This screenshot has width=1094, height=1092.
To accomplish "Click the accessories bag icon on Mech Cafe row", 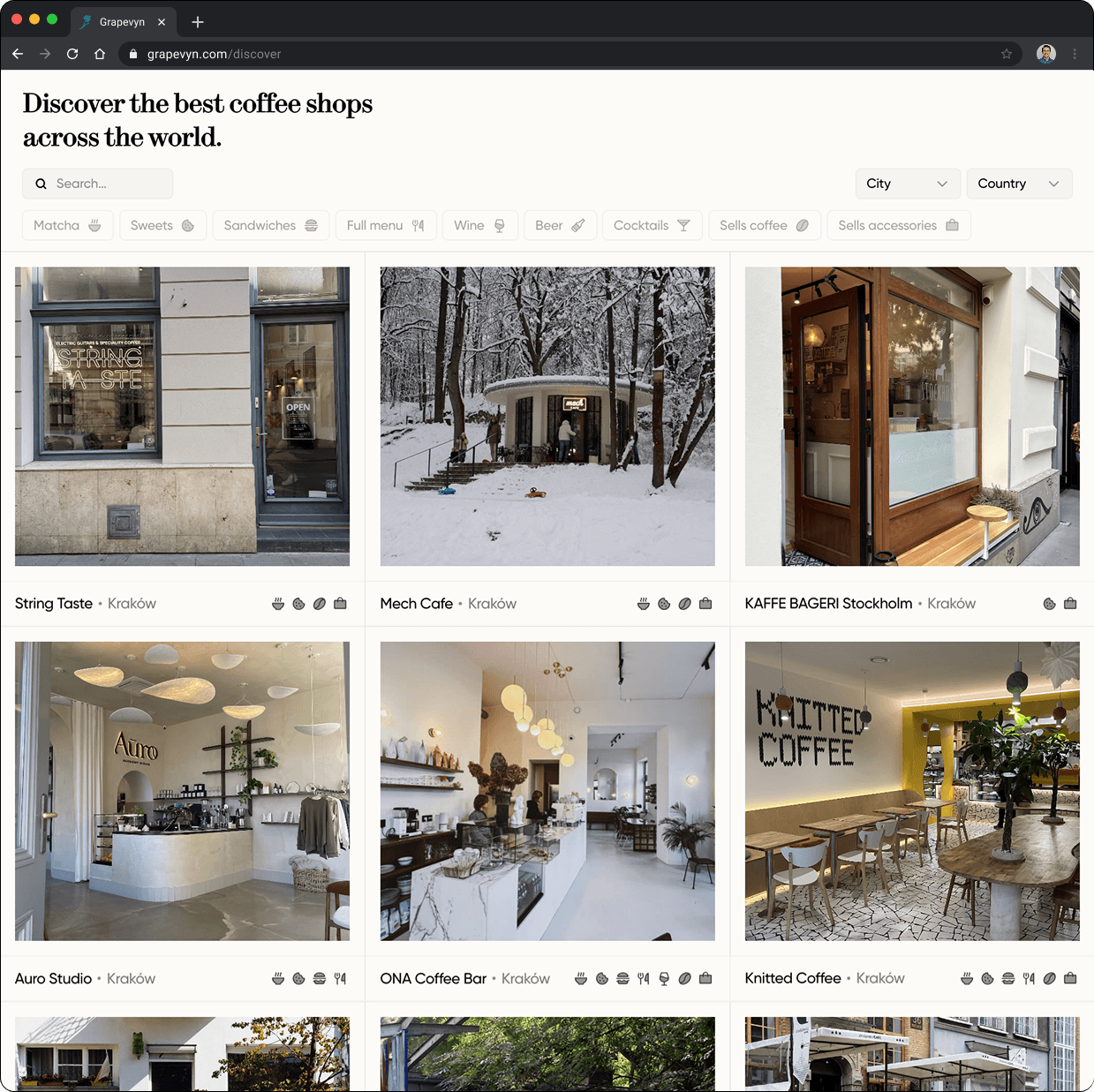I will coord(705,604).
